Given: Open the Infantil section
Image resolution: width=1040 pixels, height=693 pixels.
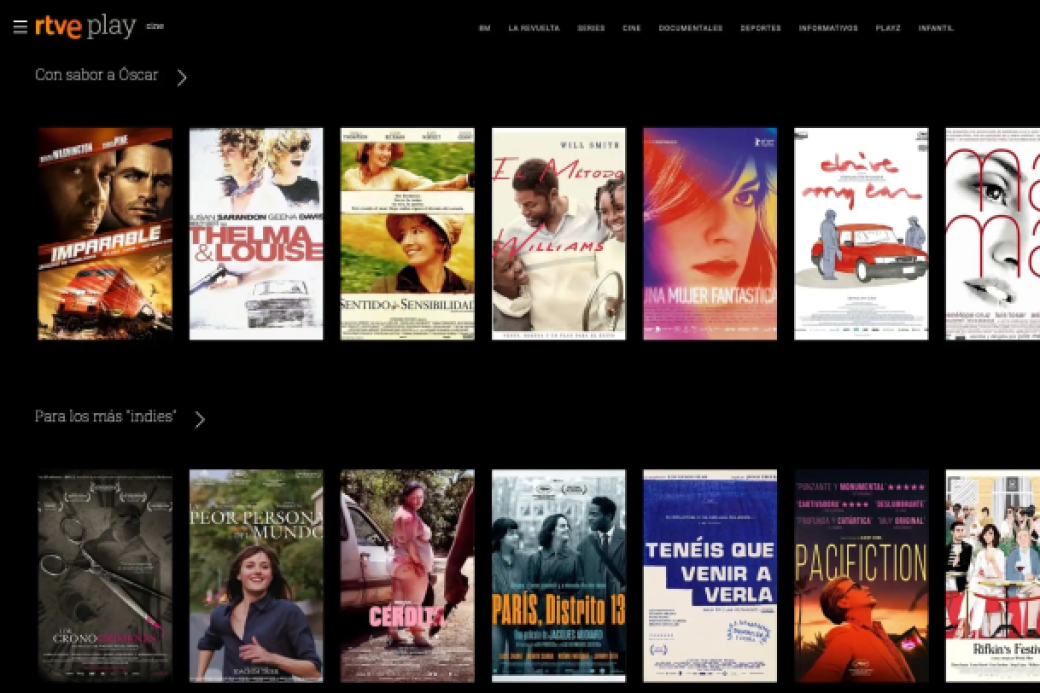Looking at the screenshot, I should point(936,29).
